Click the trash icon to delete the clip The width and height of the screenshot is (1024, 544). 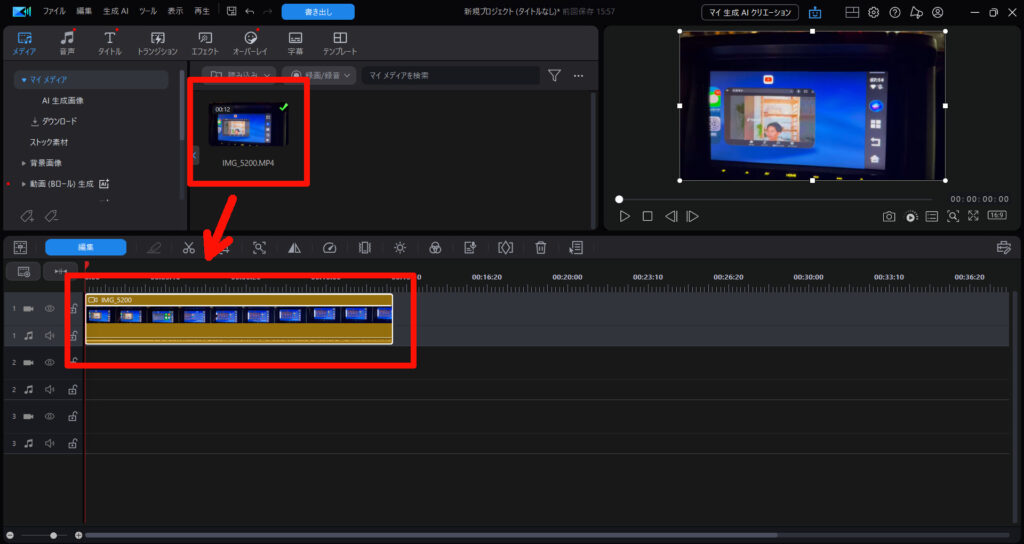coord(540,247)
